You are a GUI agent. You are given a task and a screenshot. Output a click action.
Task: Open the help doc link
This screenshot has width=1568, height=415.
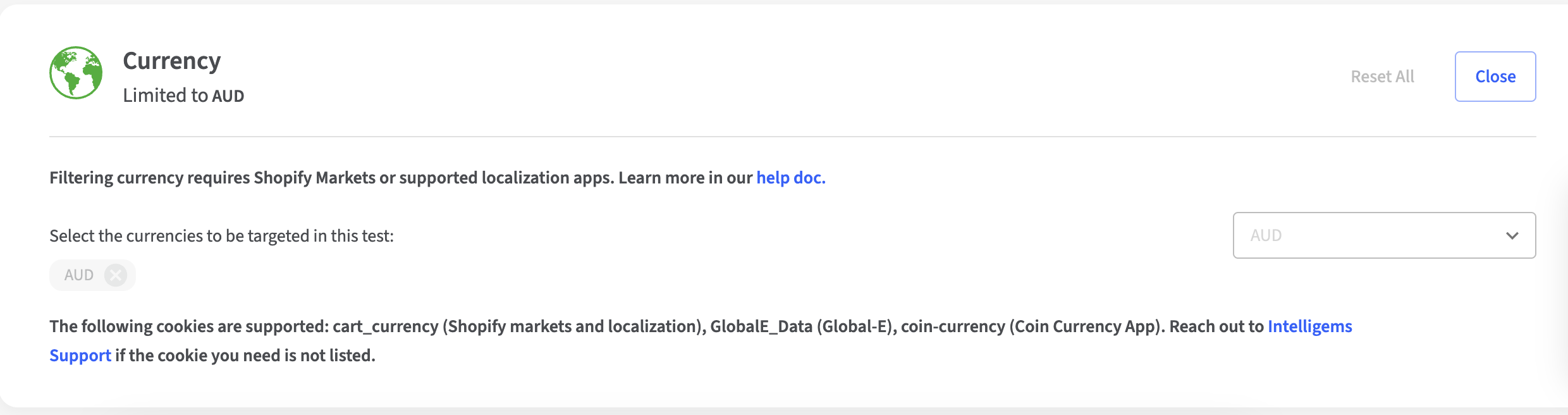pos(790,178)
